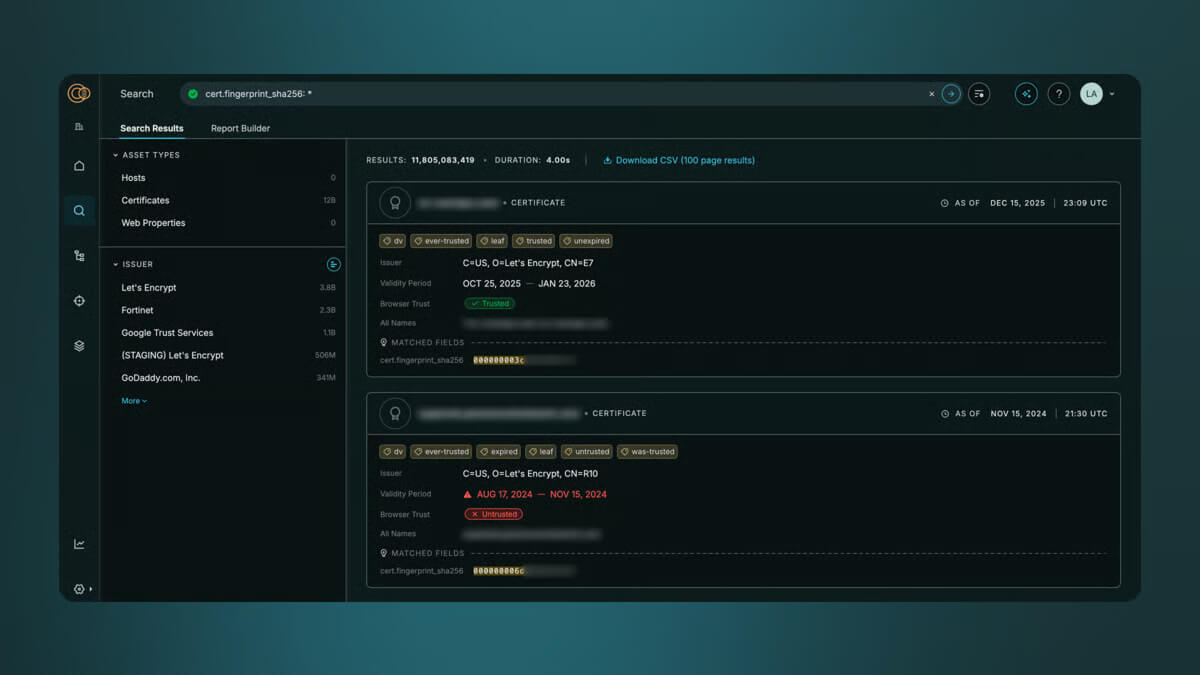Switch to the Report Builder tab

click(x=240, y=128)
